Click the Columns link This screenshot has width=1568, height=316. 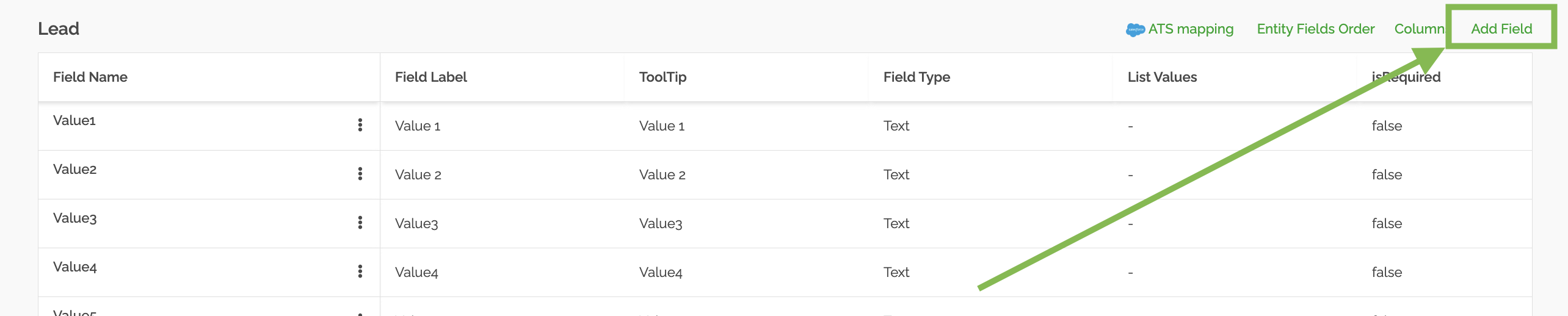(x=1419, y=29)
